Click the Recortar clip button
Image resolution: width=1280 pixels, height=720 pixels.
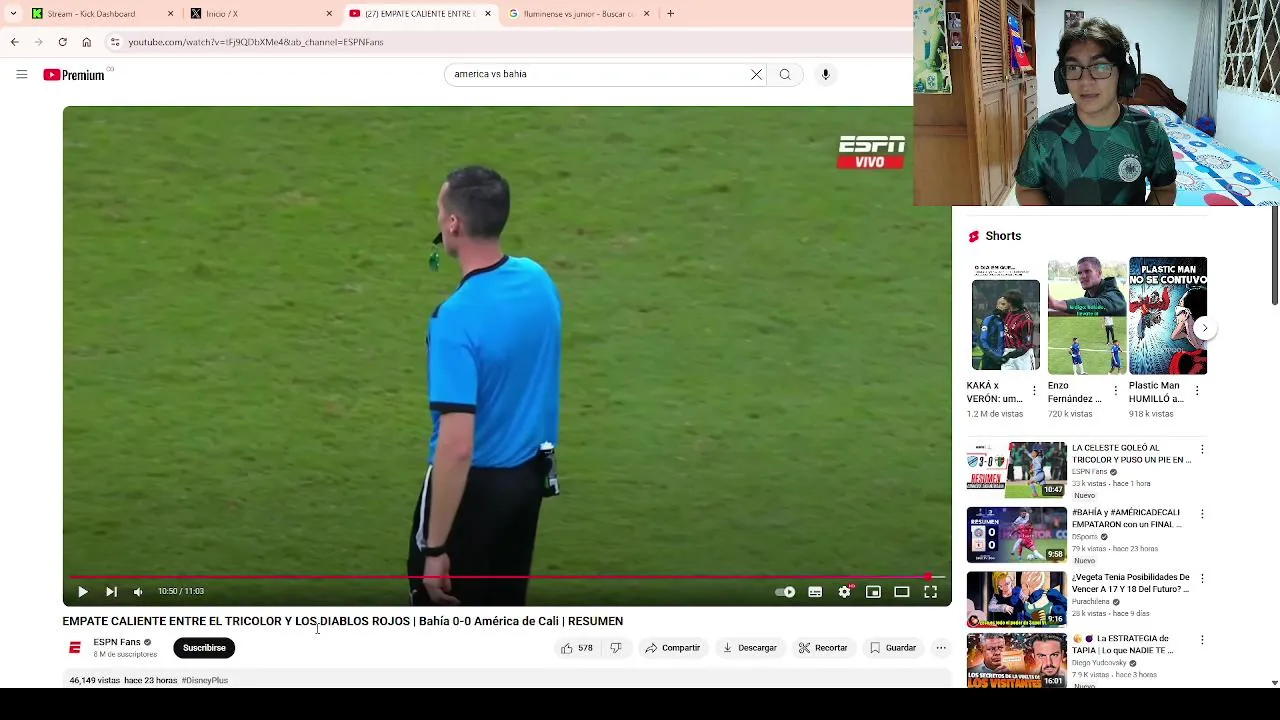tap(823, 648)
